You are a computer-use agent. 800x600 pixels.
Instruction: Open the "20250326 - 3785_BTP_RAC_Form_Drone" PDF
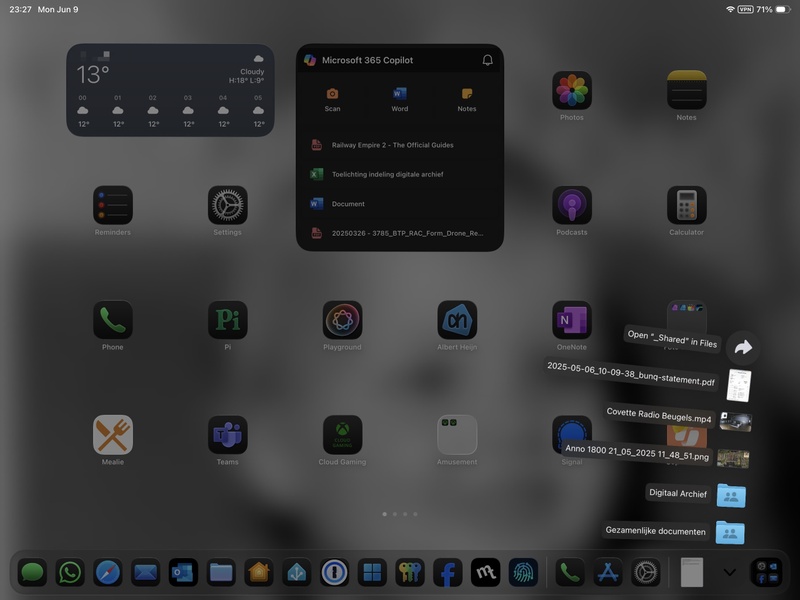click(399, 233)
